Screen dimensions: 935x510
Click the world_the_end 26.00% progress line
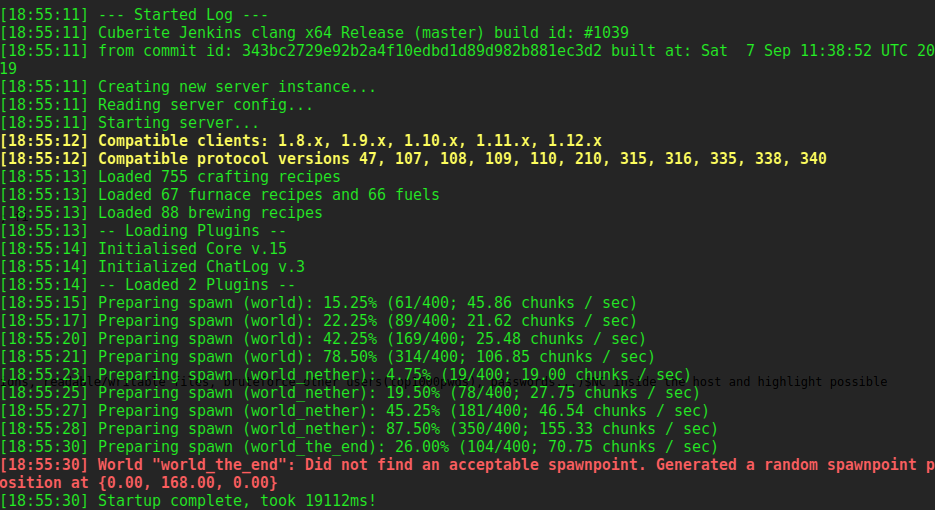pyautogui.click(x=407, y=447)
